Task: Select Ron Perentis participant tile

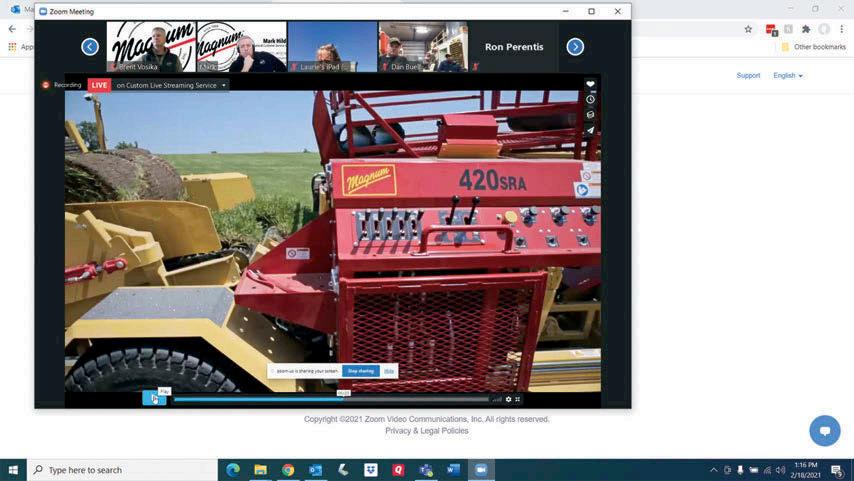Action: 514,47
